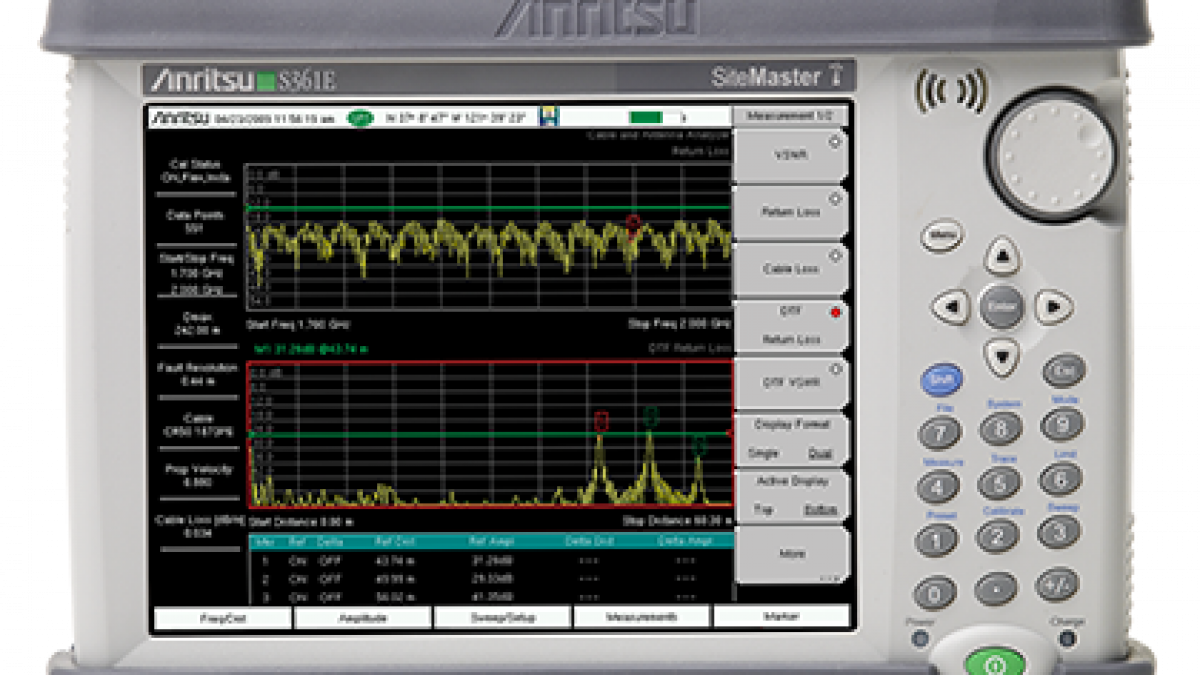Select the middle green marker on DTF trace
This screenshot has width=1200, height=675.
pos(651,415)
